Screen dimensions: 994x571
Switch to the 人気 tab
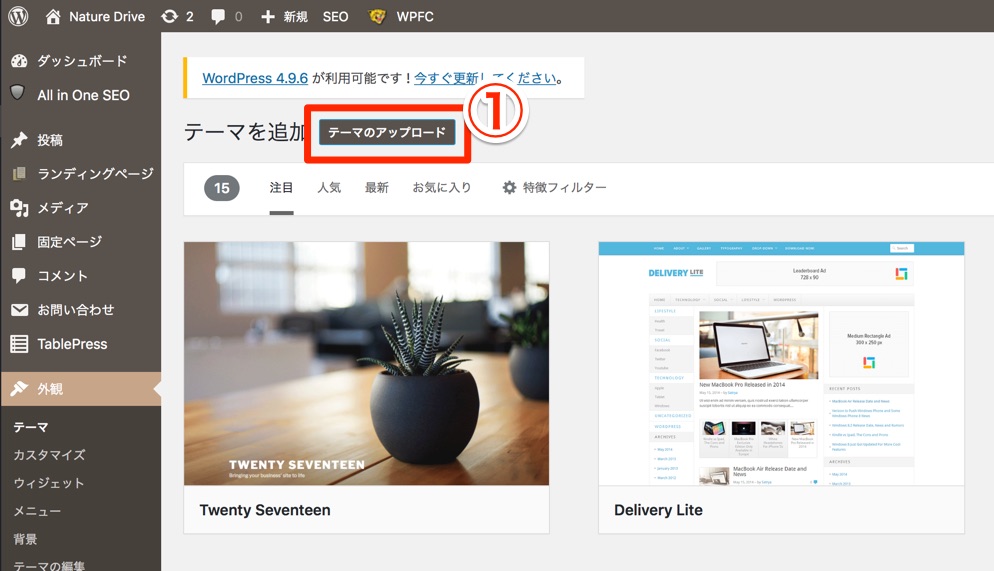click(x=329, y=188)
